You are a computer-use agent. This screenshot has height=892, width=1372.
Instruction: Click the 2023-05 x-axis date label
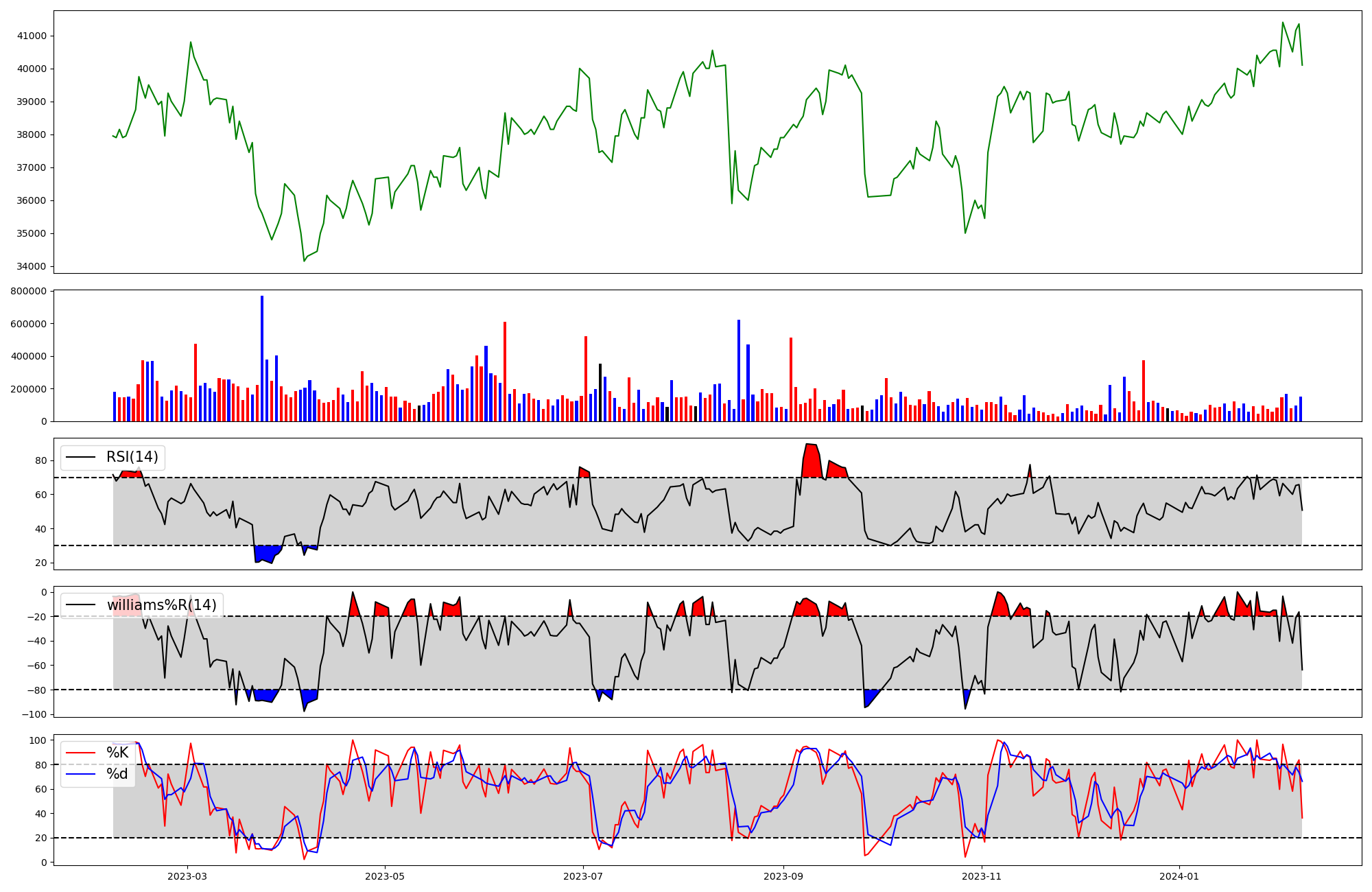coord(385,876)
